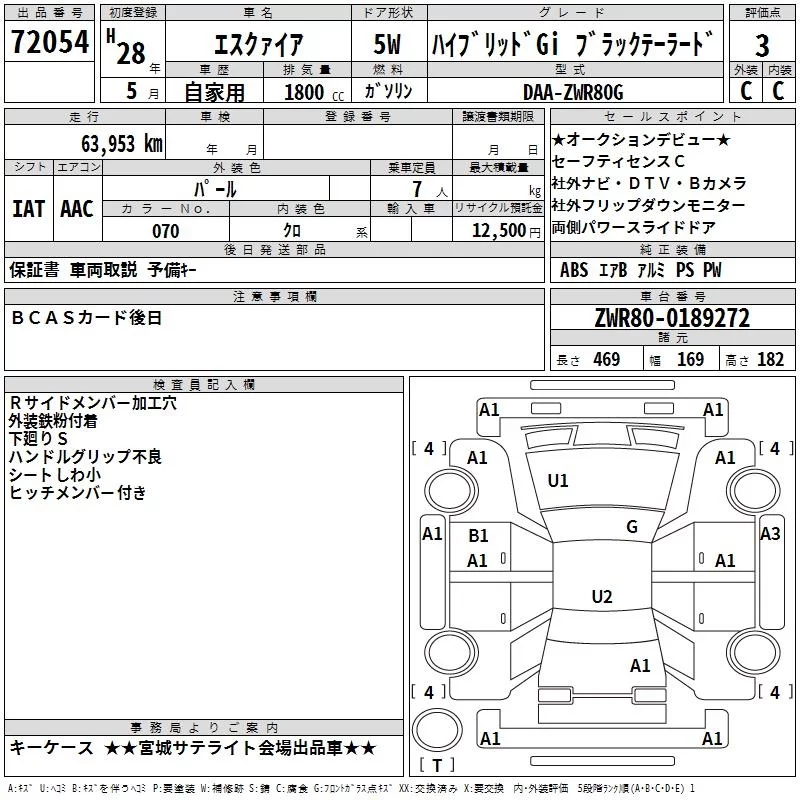The width and height of the screenshot is (800, 800).
Task: Select the 出品番号 header
Action: [49, 13]
